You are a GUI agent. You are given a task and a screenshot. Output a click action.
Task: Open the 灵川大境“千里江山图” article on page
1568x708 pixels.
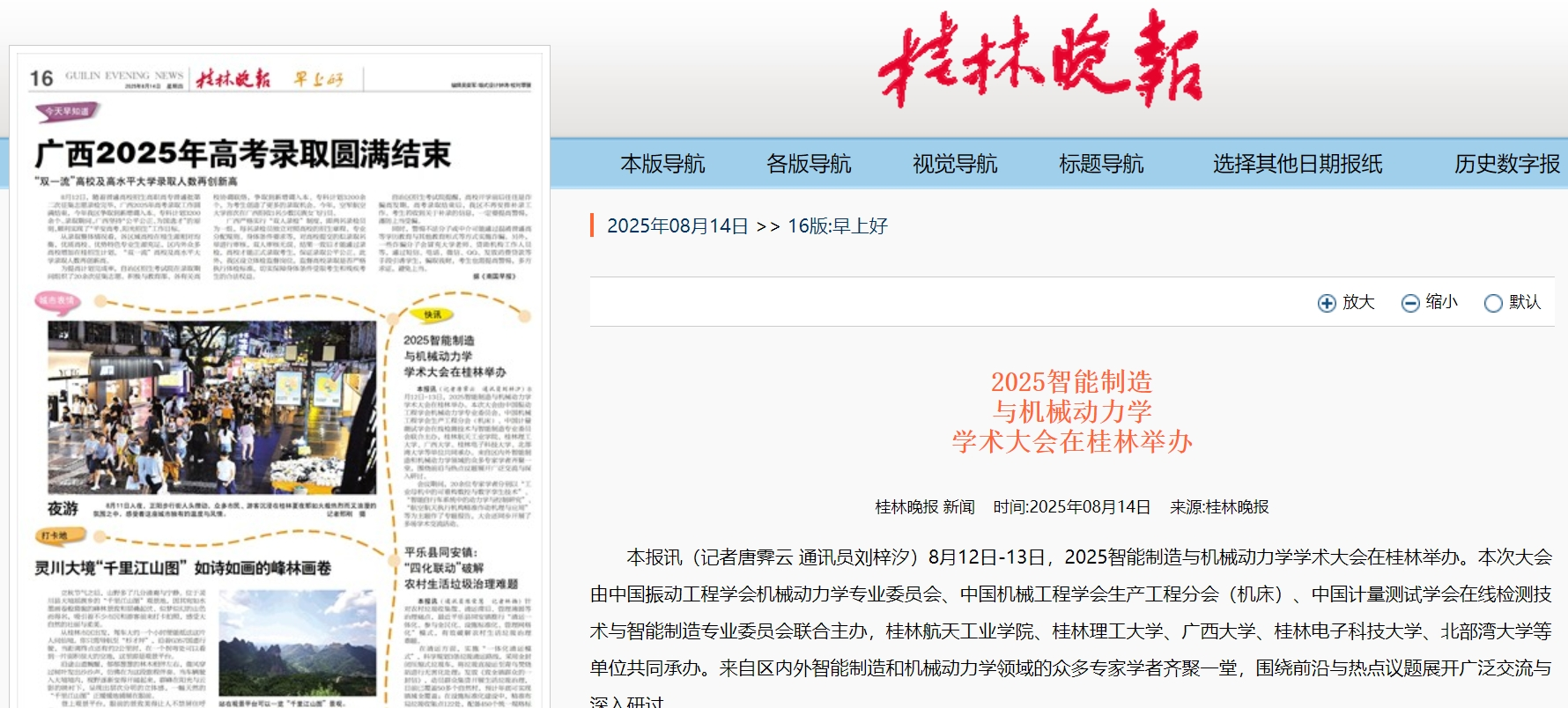click(x=182, y=568)
